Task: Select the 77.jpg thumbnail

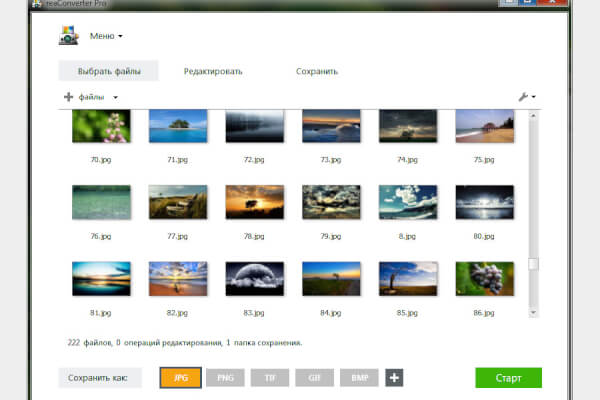Action: (x=178, y=202)
